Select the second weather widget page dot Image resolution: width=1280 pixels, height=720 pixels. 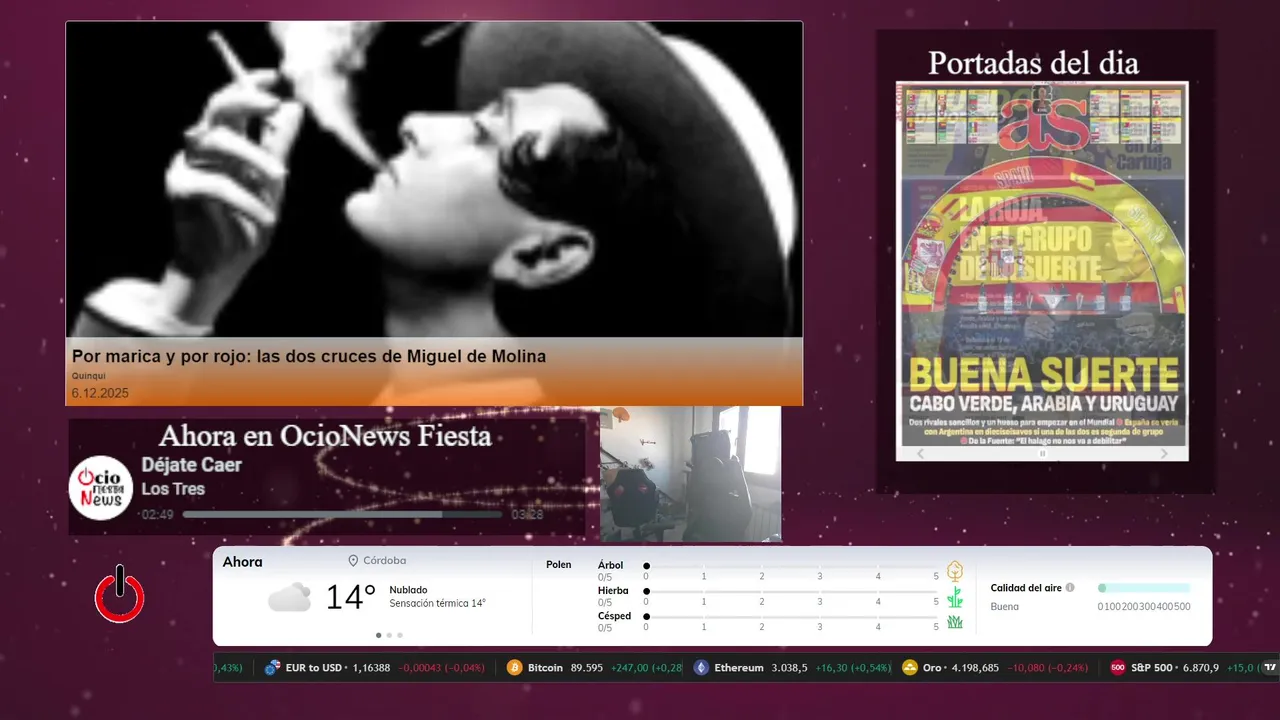click(x=389, y=635)
